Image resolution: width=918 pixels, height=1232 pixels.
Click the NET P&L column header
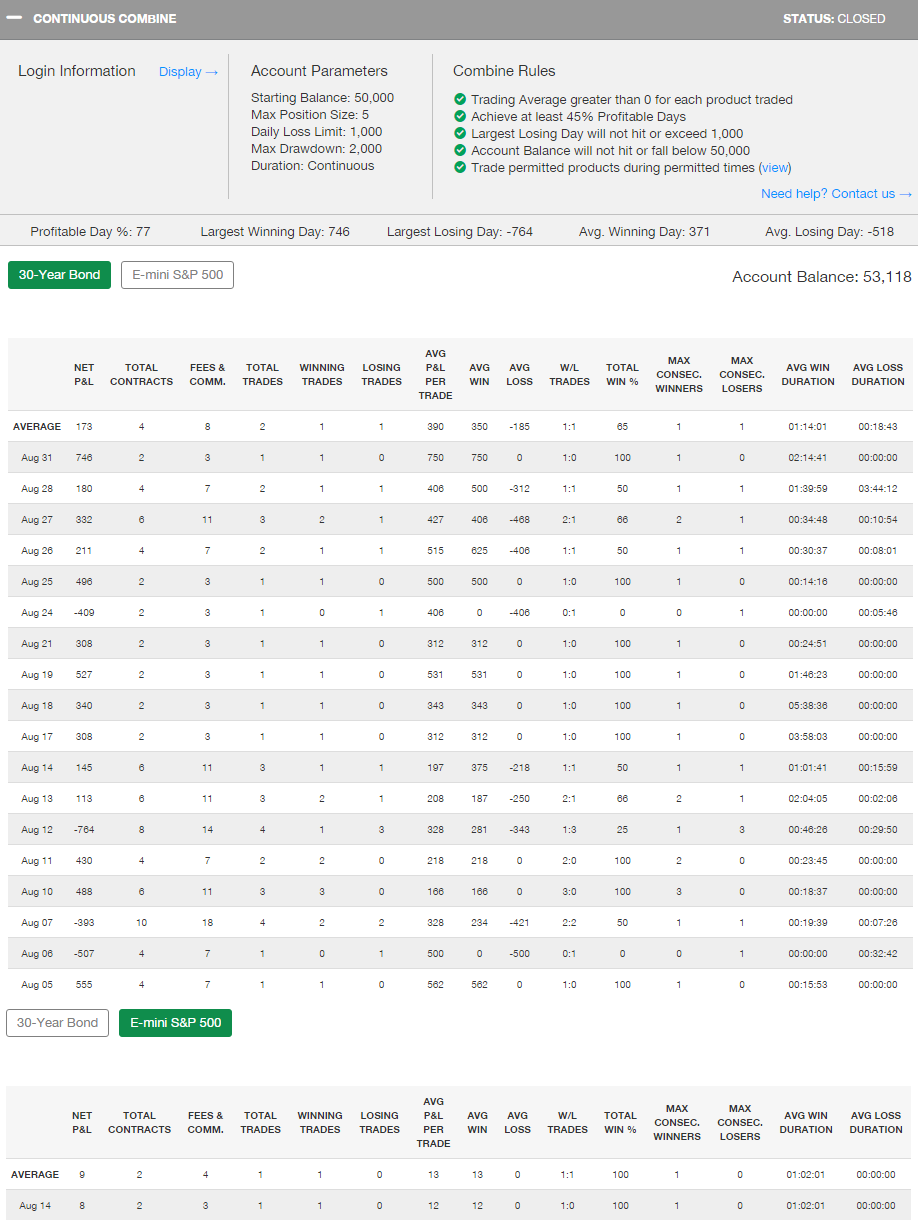(x=84, y=374)
